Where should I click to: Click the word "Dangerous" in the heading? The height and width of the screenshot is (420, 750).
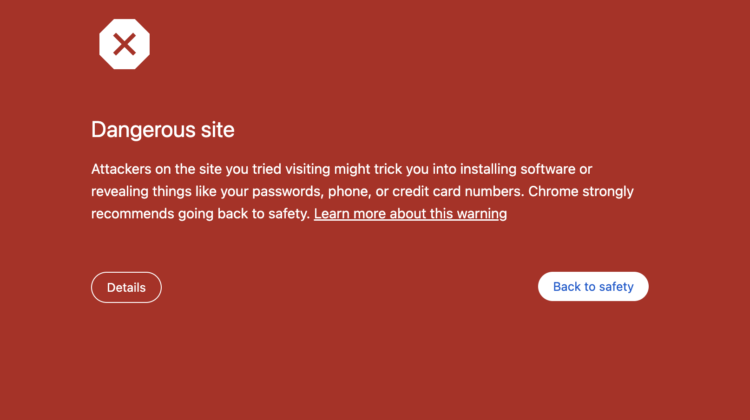(x=141, y=130)
